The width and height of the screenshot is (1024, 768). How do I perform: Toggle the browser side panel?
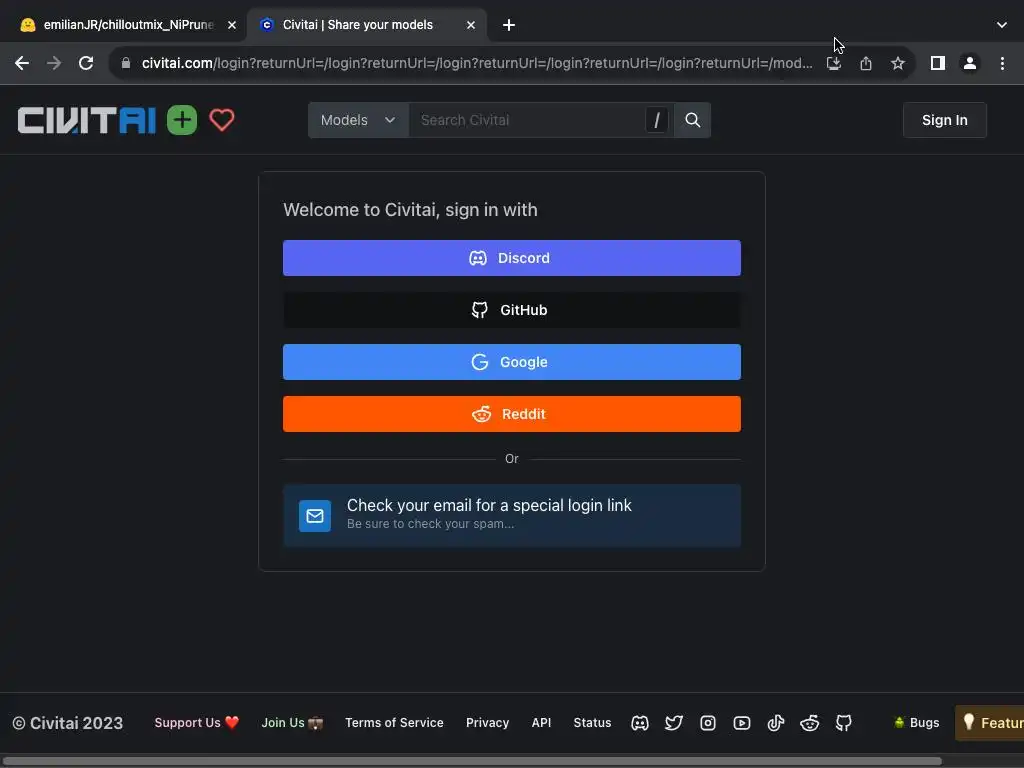pos(938,63)
